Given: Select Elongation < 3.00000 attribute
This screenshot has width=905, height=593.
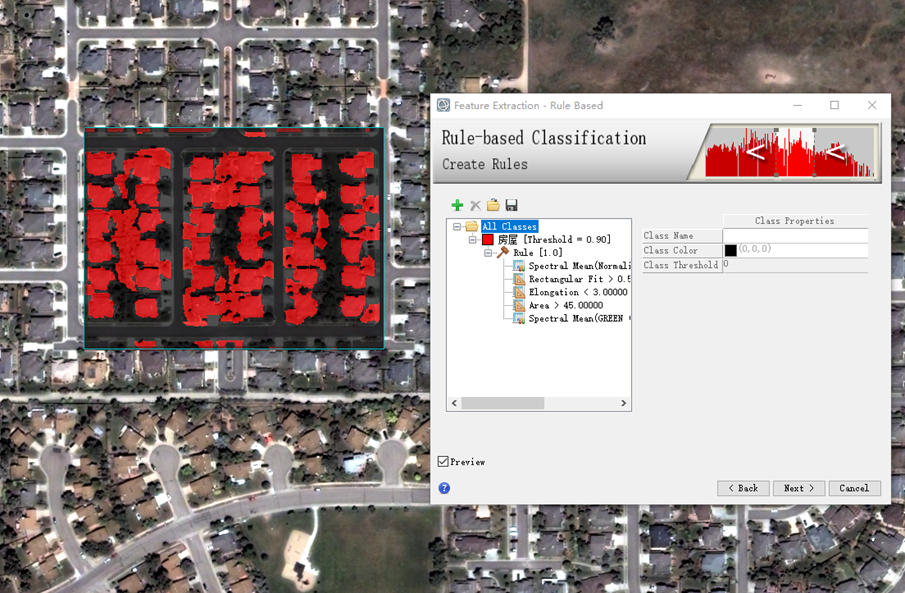Looking at the screenshot, I should (578, 292).
